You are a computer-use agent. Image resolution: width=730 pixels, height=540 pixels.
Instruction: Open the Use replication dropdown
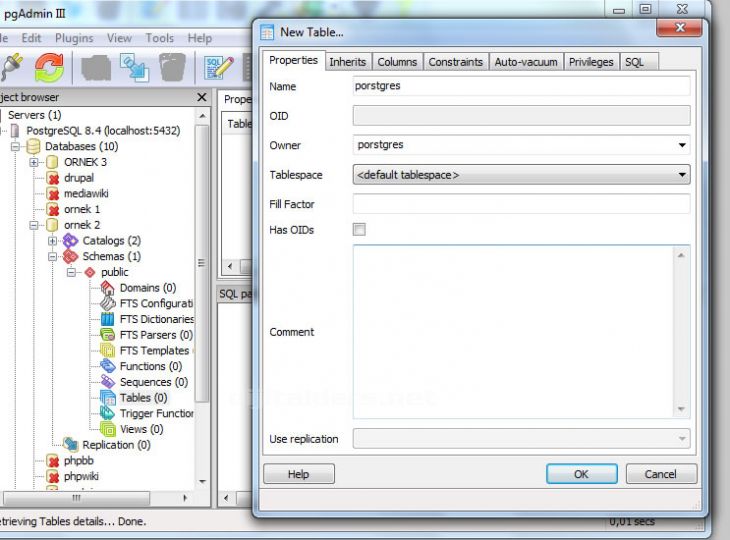coord(682,439)
